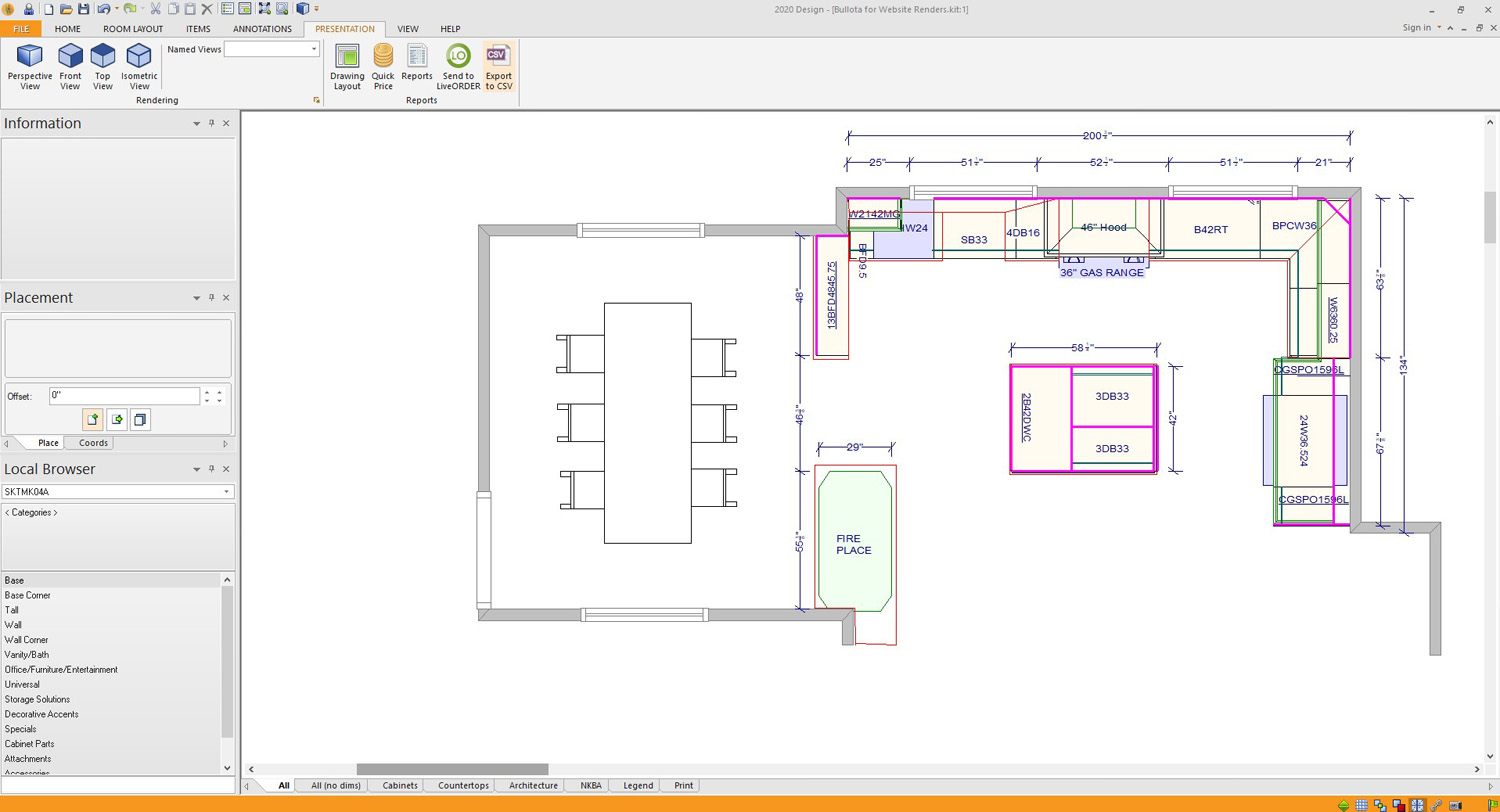Open the ROOM LAYOUT ribbon tab
The image size is (1500, 812).
133,29
